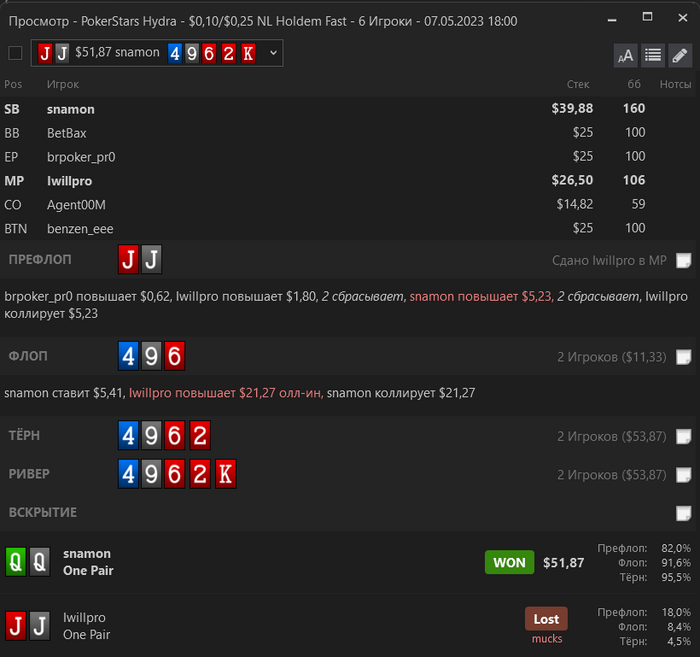Close the hand review window
The image size is (700, 657).
[683, 18]
